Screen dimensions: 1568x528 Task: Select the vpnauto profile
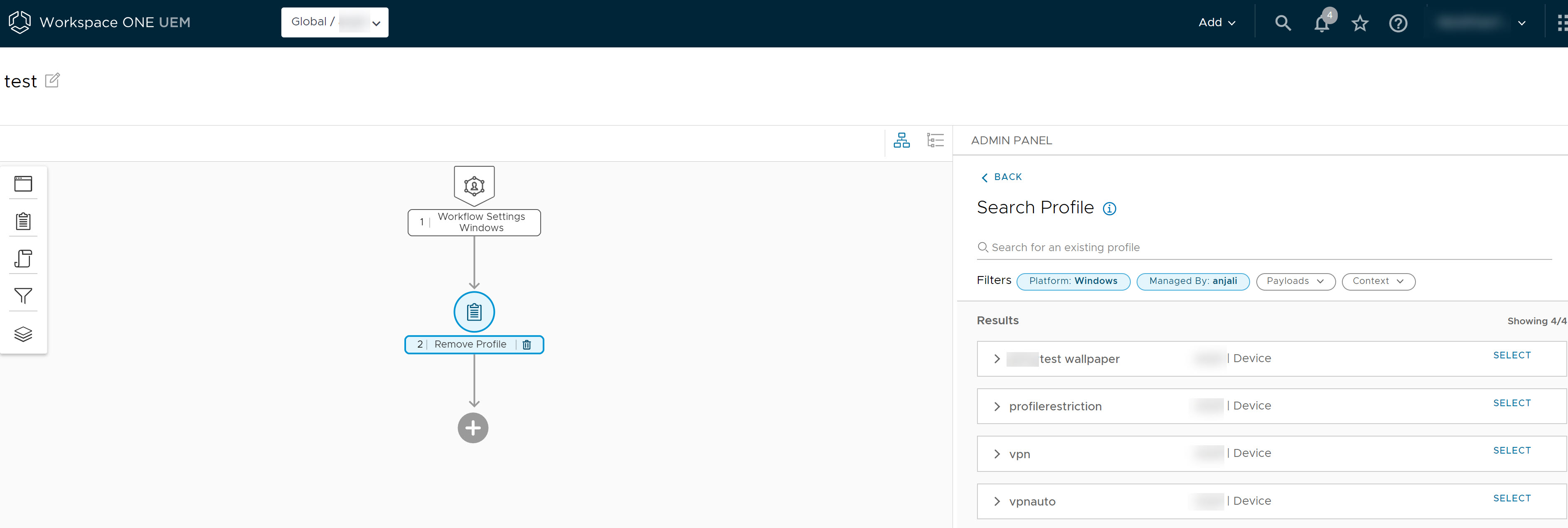tap(1511, 498)
